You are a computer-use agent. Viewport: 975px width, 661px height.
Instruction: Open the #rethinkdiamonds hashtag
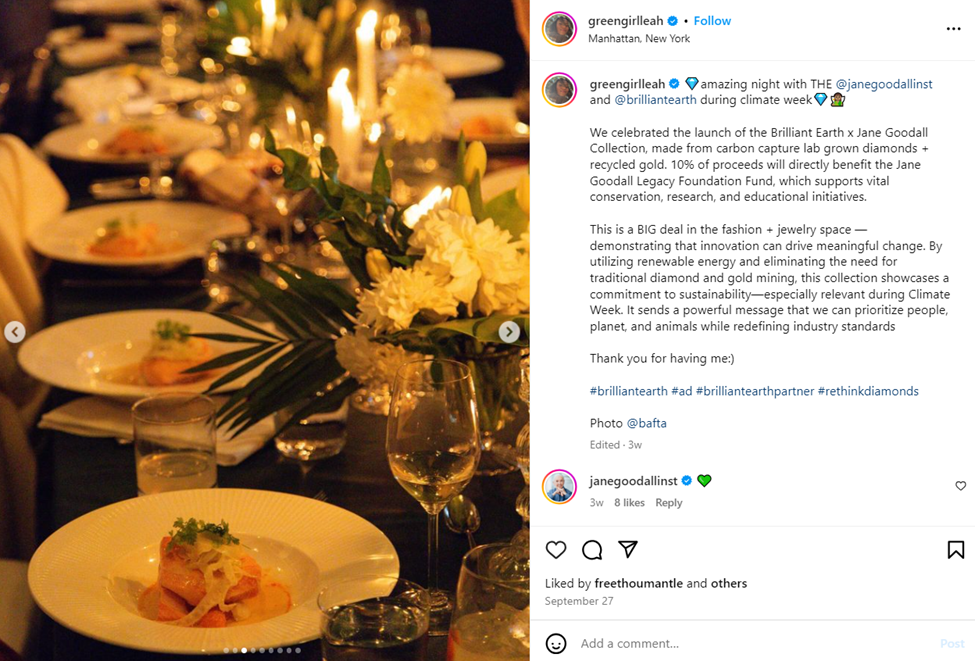coord(868,391)
